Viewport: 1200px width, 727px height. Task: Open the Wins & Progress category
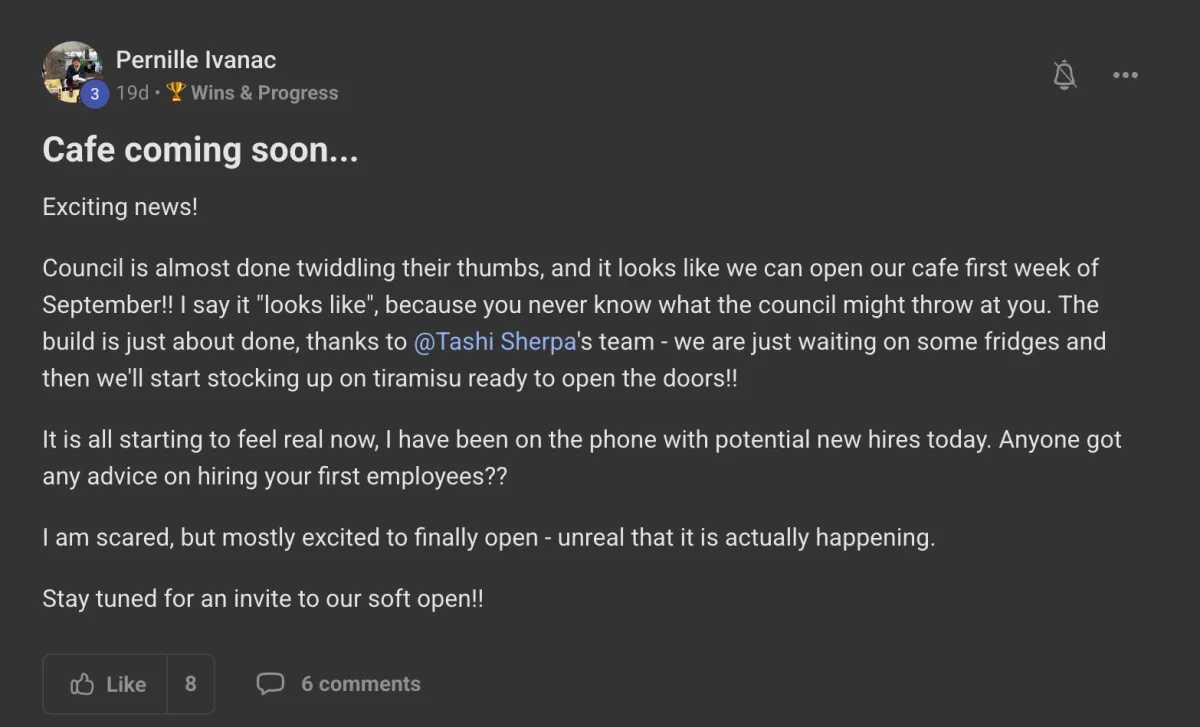coord(264,93)
